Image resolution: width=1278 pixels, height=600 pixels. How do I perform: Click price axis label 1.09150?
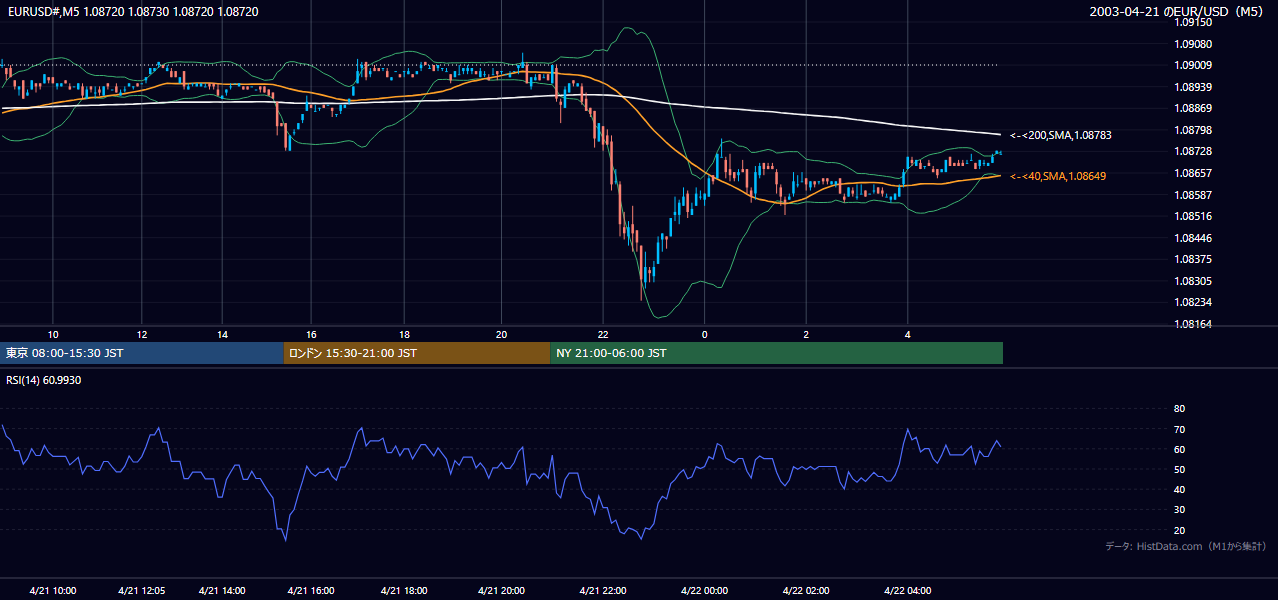click(1193, 23)
